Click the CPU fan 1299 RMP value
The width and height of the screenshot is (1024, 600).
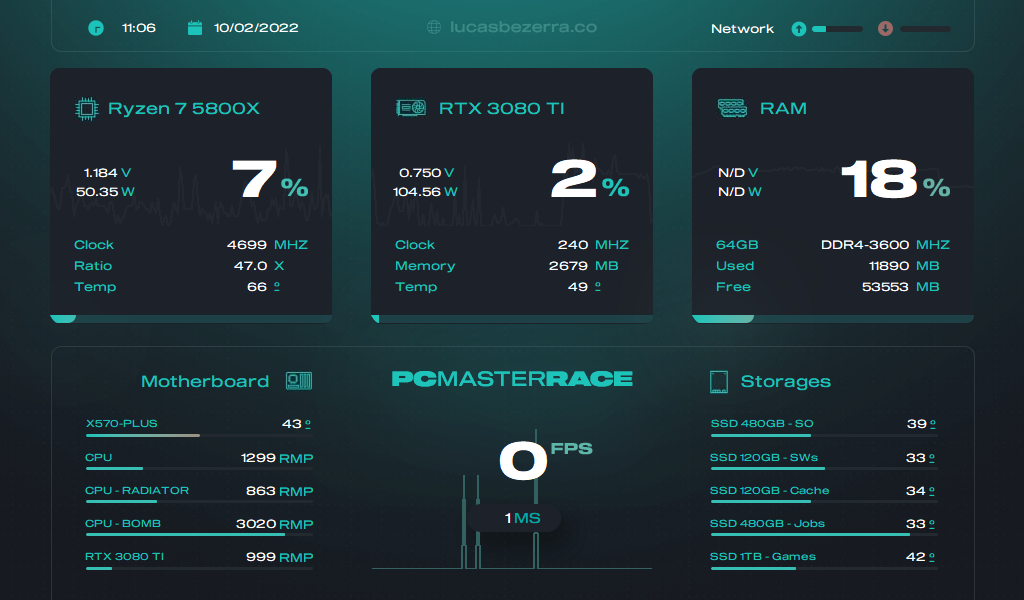(x=277, y=458)
